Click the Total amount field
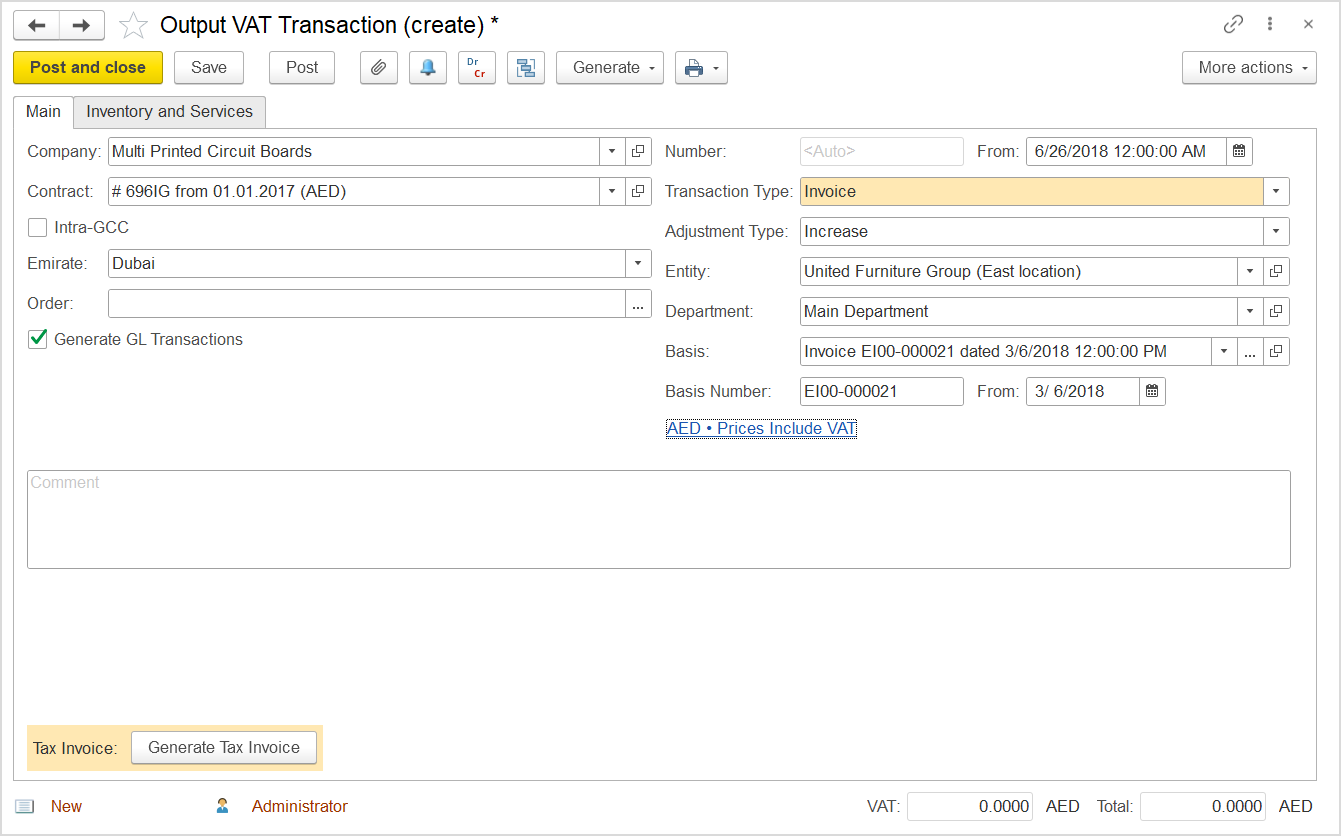 pyautogui.click(x=1203, y=806)
